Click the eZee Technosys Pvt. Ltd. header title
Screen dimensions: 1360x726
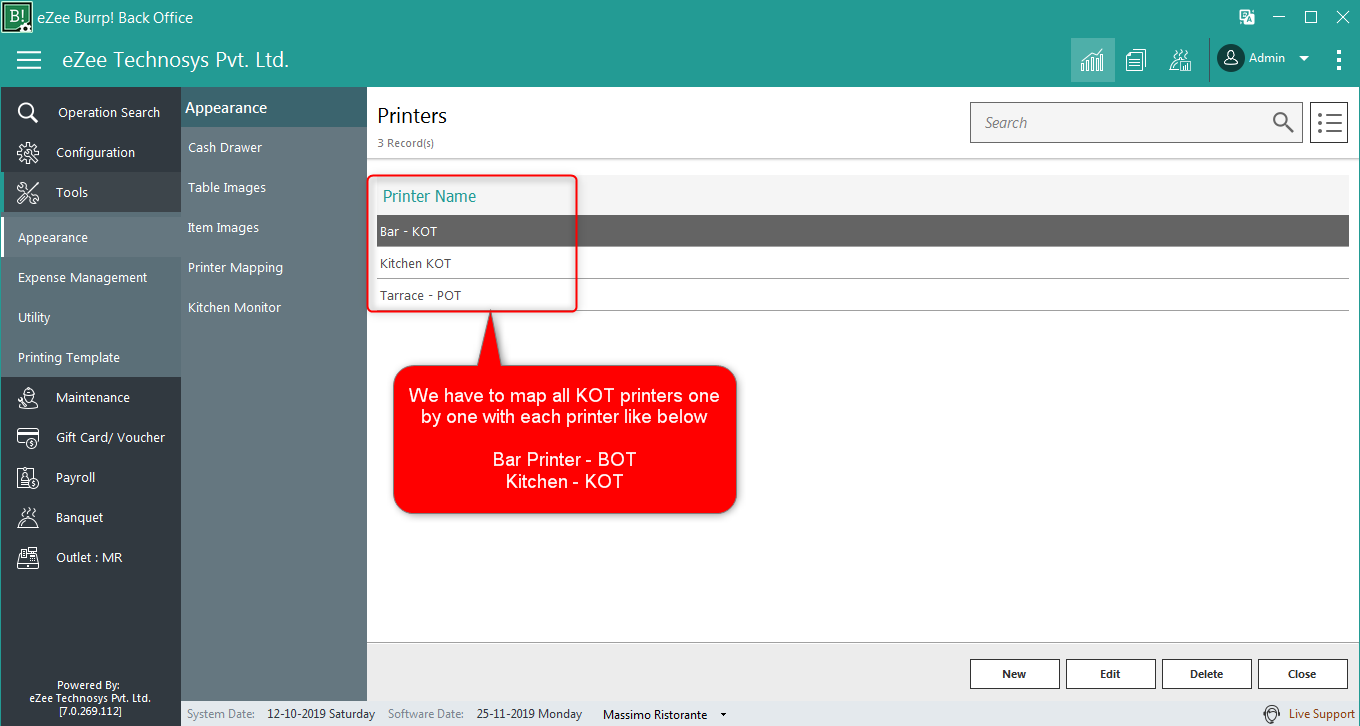(175, 60)
